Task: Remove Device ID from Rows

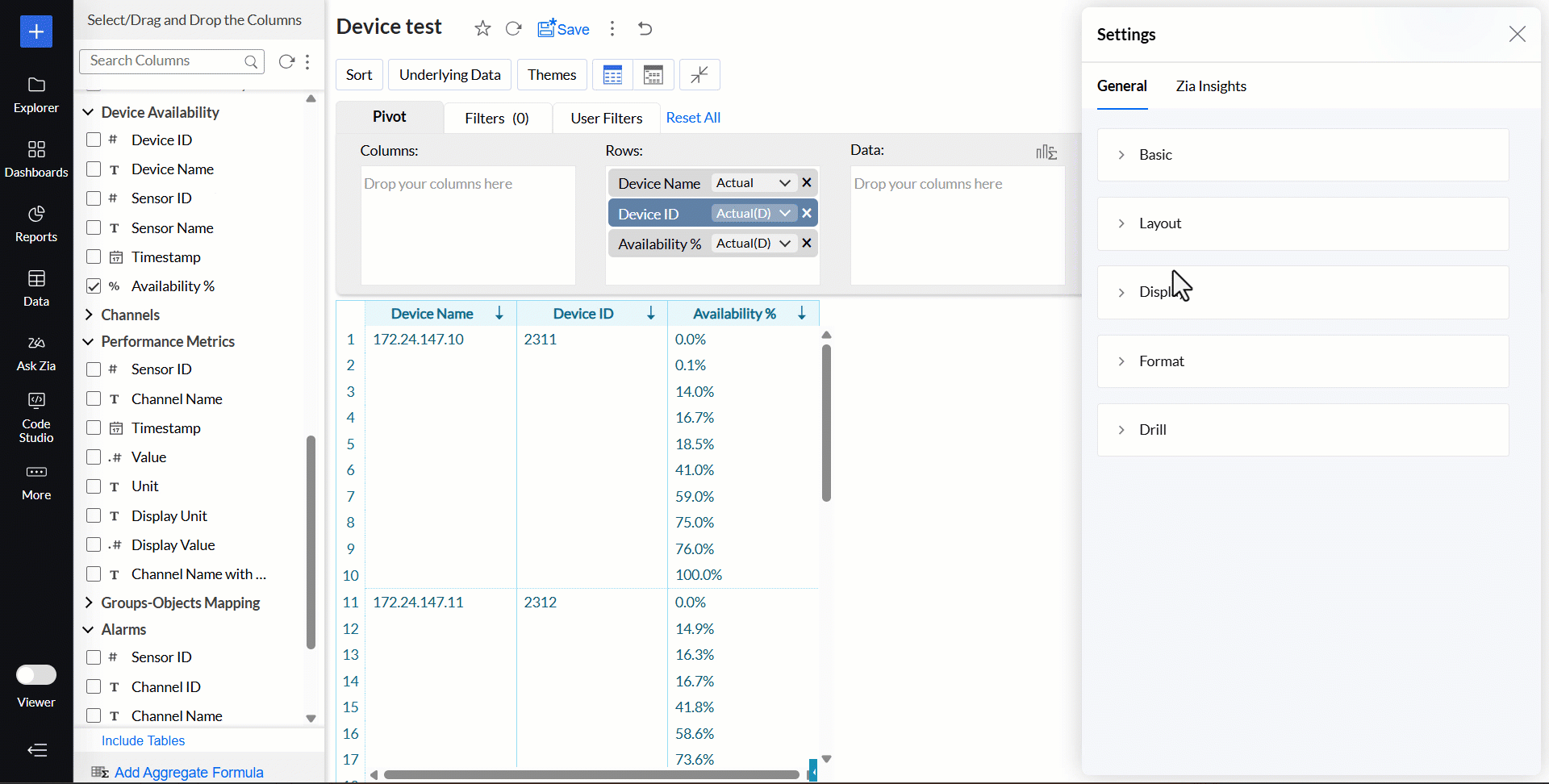Action: [807, 213]
